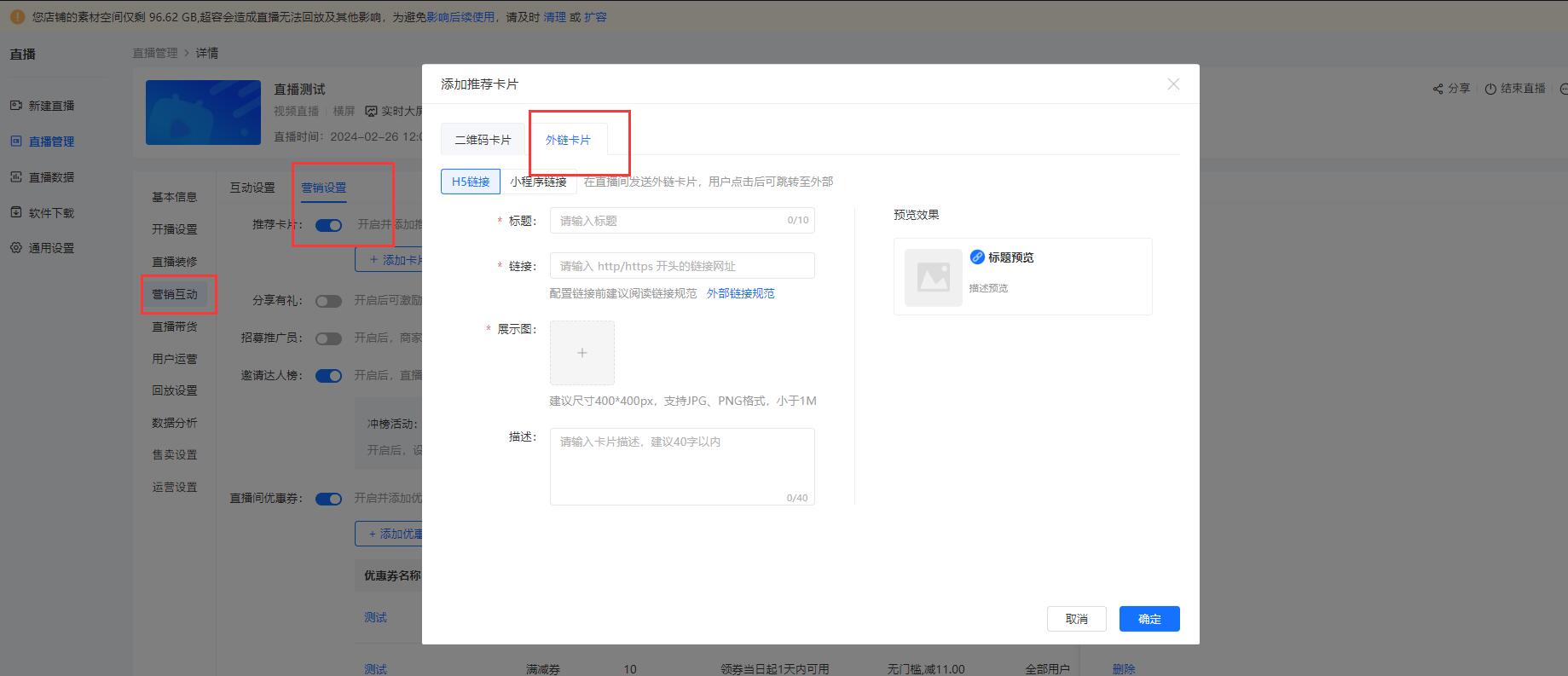Click the 新建直播 sidebar icon

(15, 106)
